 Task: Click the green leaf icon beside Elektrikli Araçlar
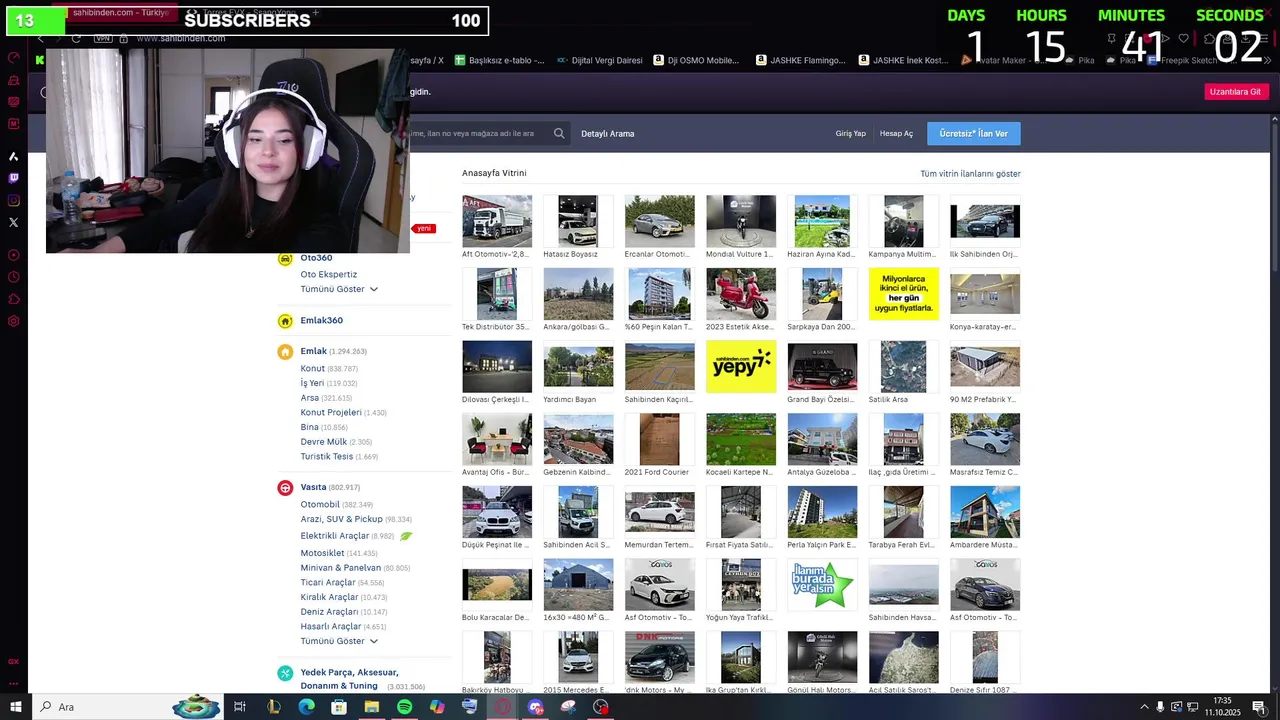406,536
